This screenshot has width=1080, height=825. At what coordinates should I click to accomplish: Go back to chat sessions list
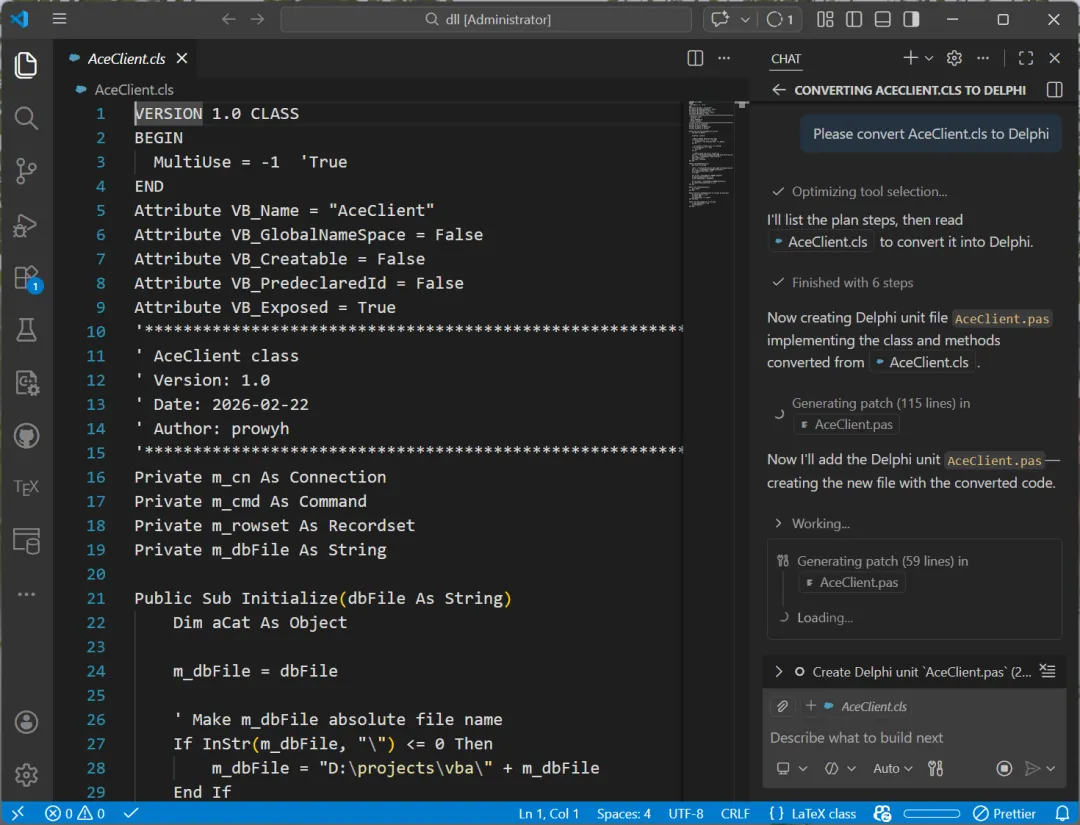[x=778, y=90]
